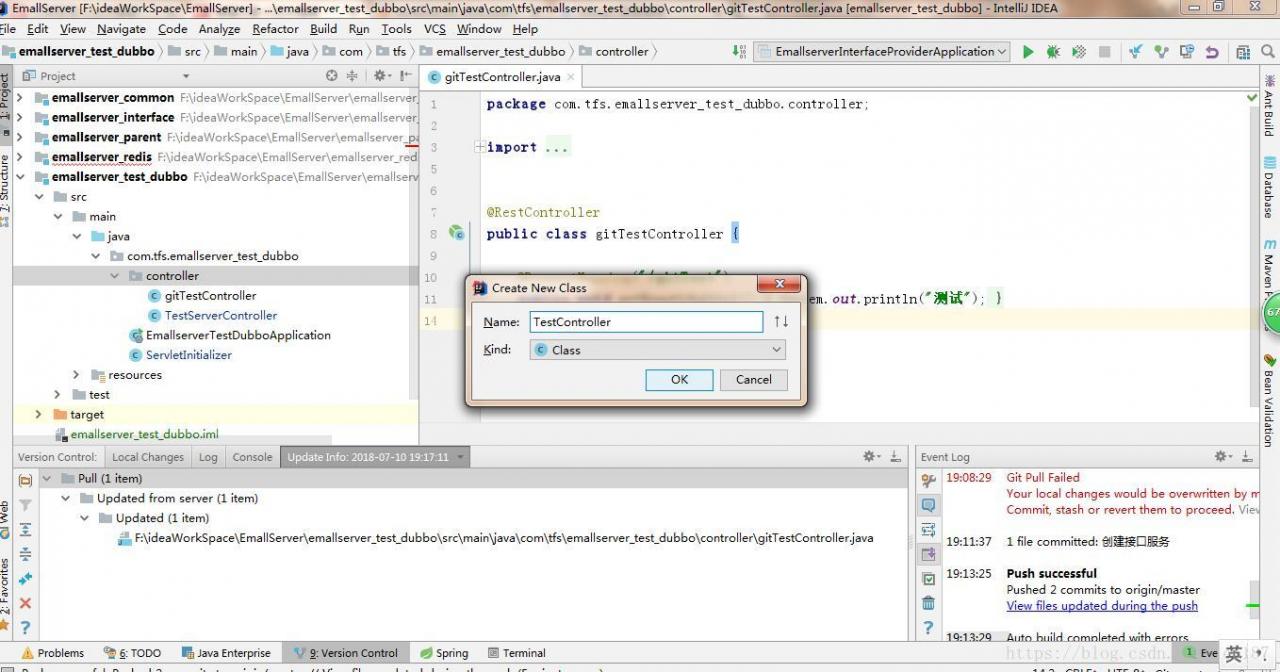
Task: Collapse the controller package node
Action: tap(116, 276)
